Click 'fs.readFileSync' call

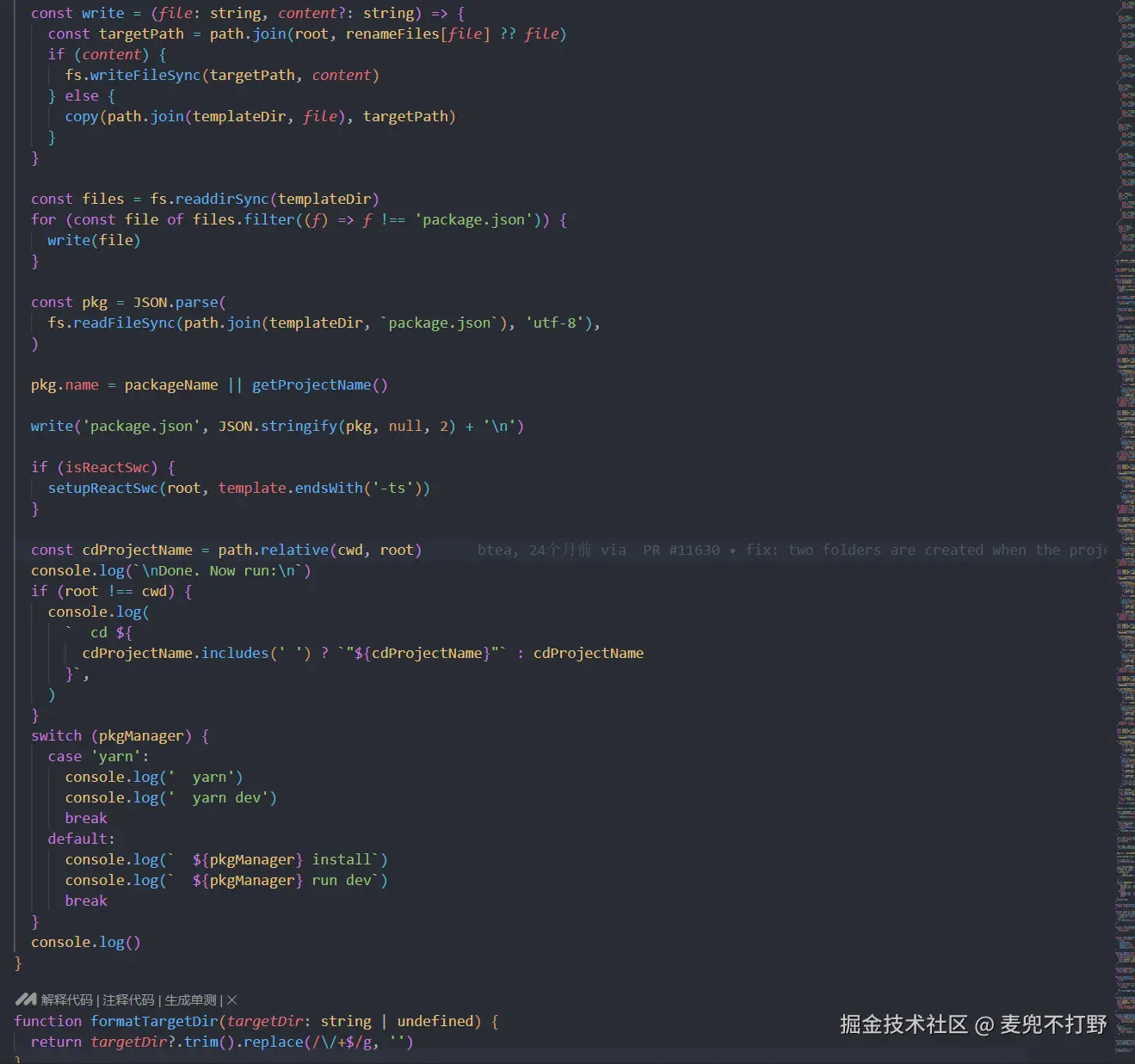(x=111, y=323)
